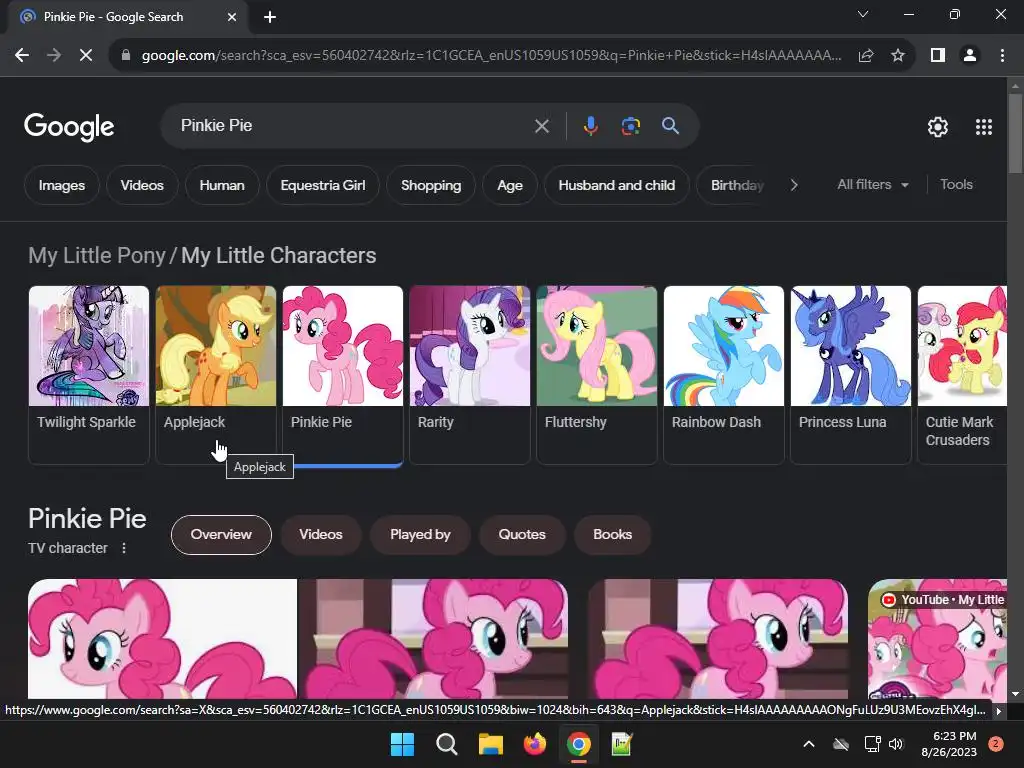Viewport: 1024px width, 768px height.
Task: Filter results by Images
Action: [x=61, y=185]
